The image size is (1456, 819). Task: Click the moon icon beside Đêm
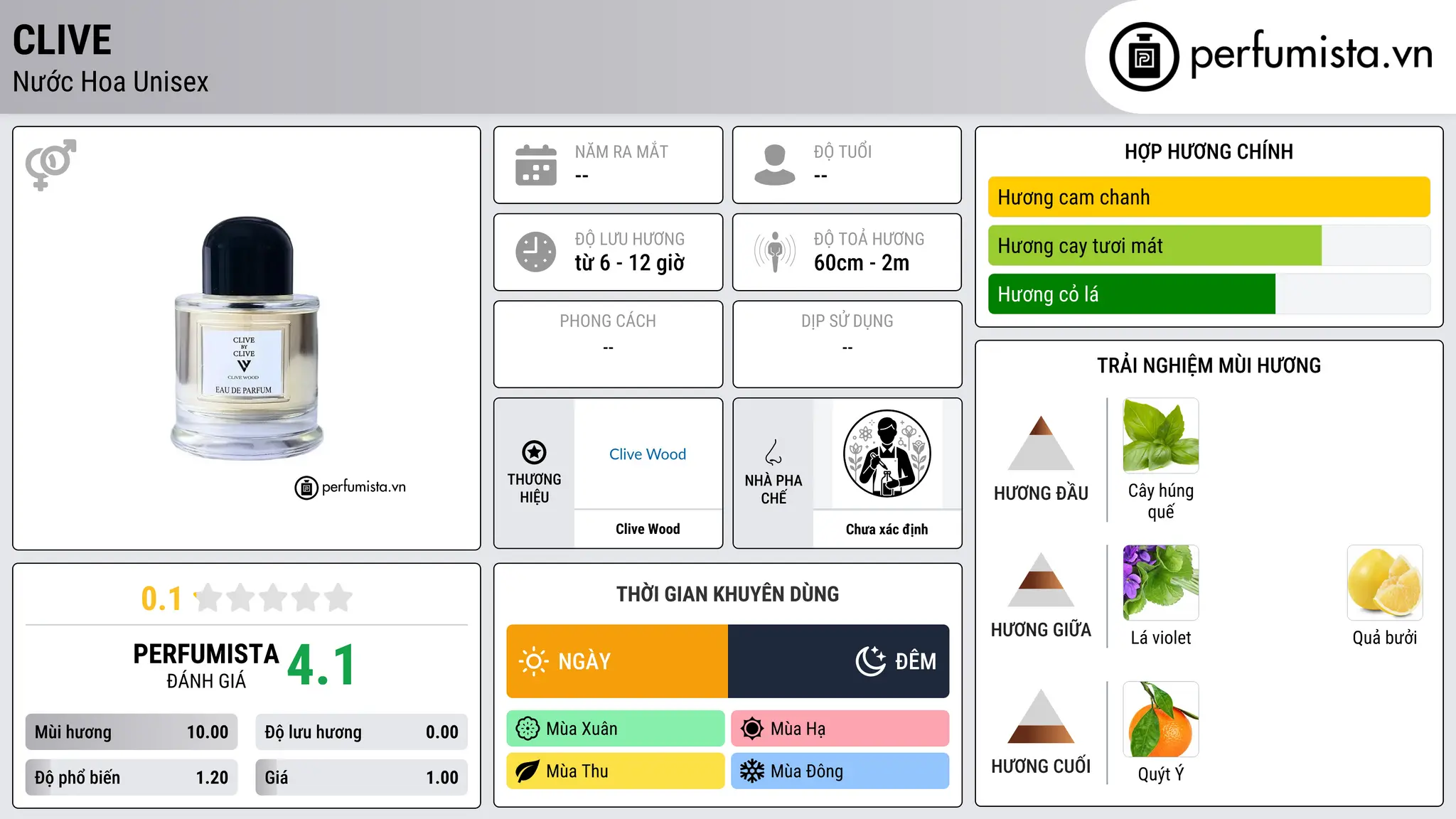pyautogui.click(x=871, y=661)
